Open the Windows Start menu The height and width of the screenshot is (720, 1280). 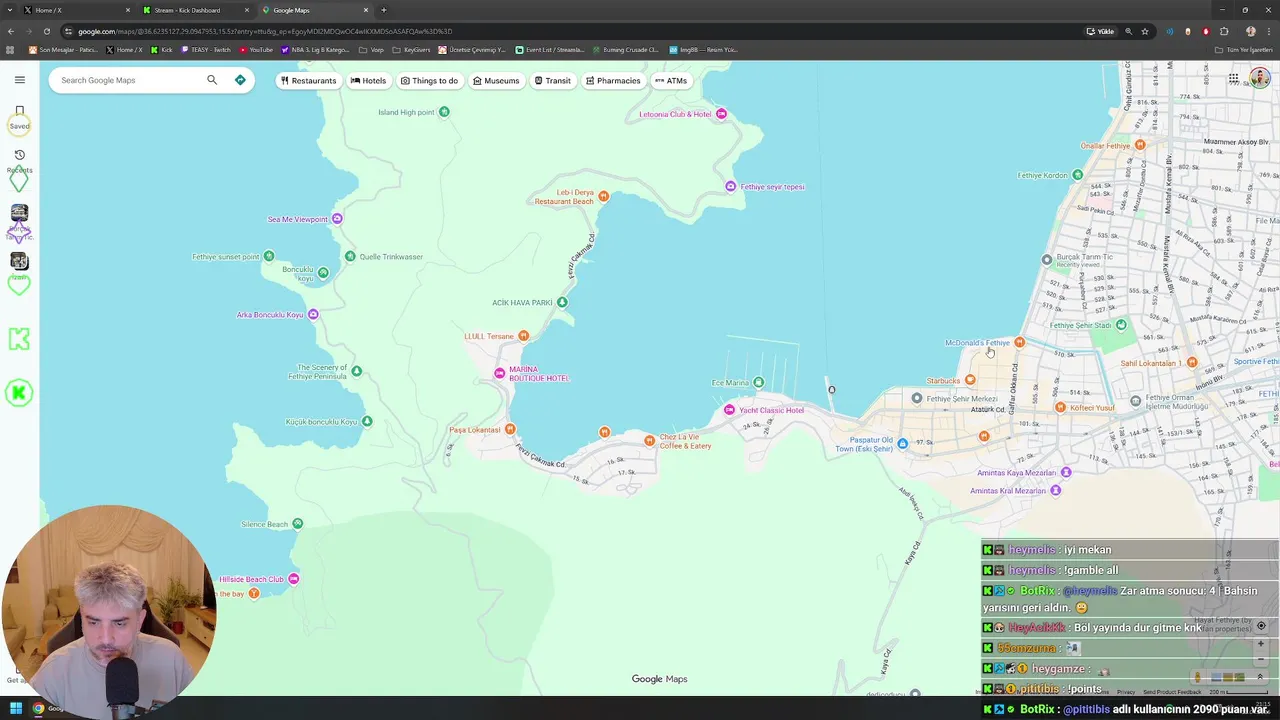point(16,709)
